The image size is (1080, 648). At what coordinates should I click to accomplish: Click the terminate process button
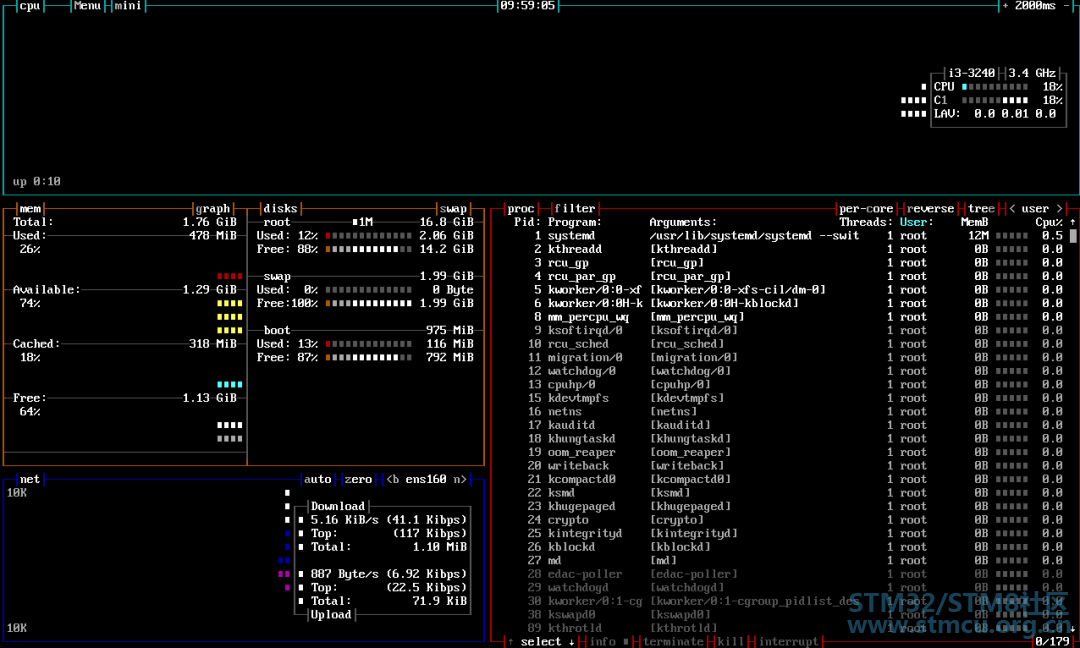coord(675,641)
